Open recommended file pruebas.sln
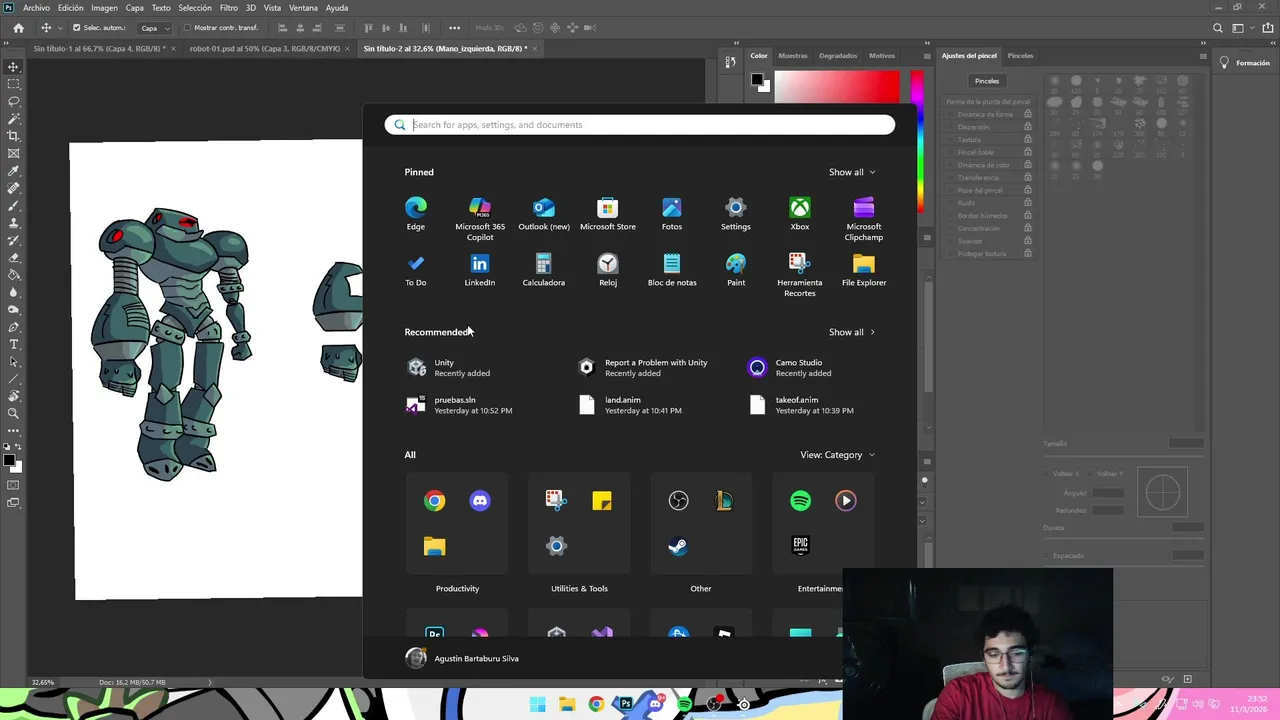Image resolution: width=1280 pixels, height=720 pixels. click(460, 405)
